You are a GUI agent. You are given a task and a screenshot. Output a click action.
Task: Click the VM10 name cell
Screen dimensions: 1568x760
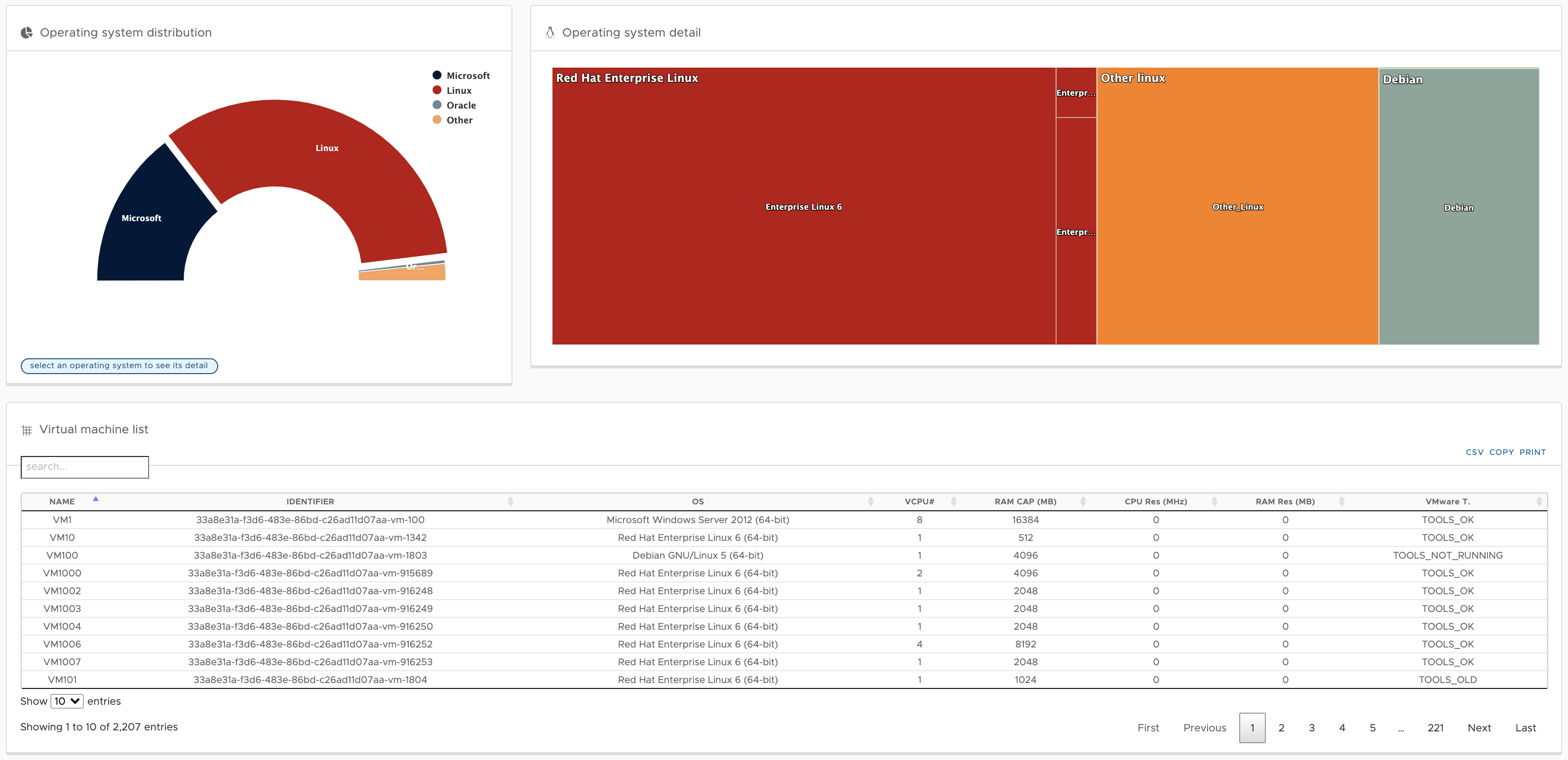click(x=62, y=537)
